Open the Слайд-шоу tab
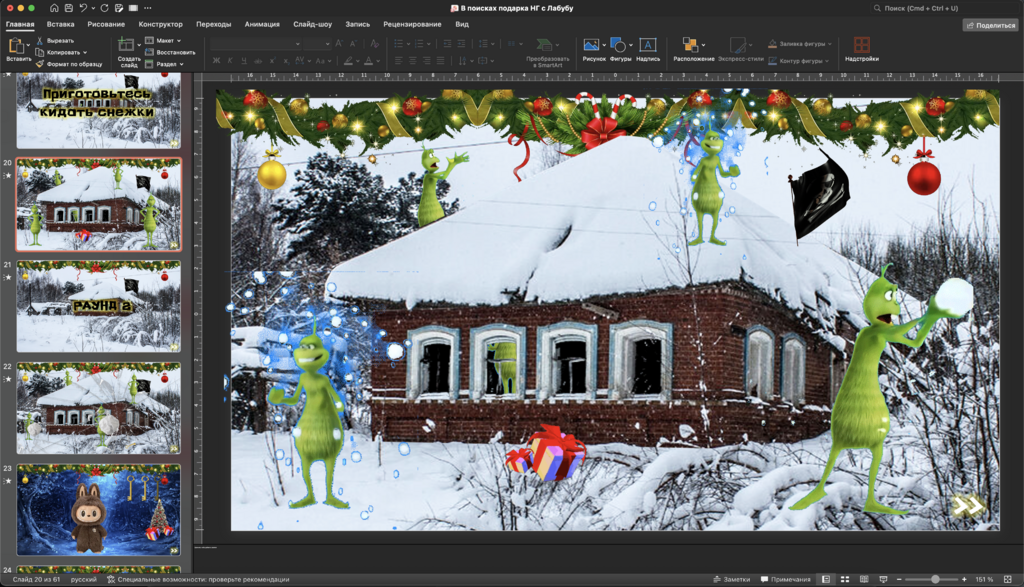1024x587 pixels. (x=312, y=24)
